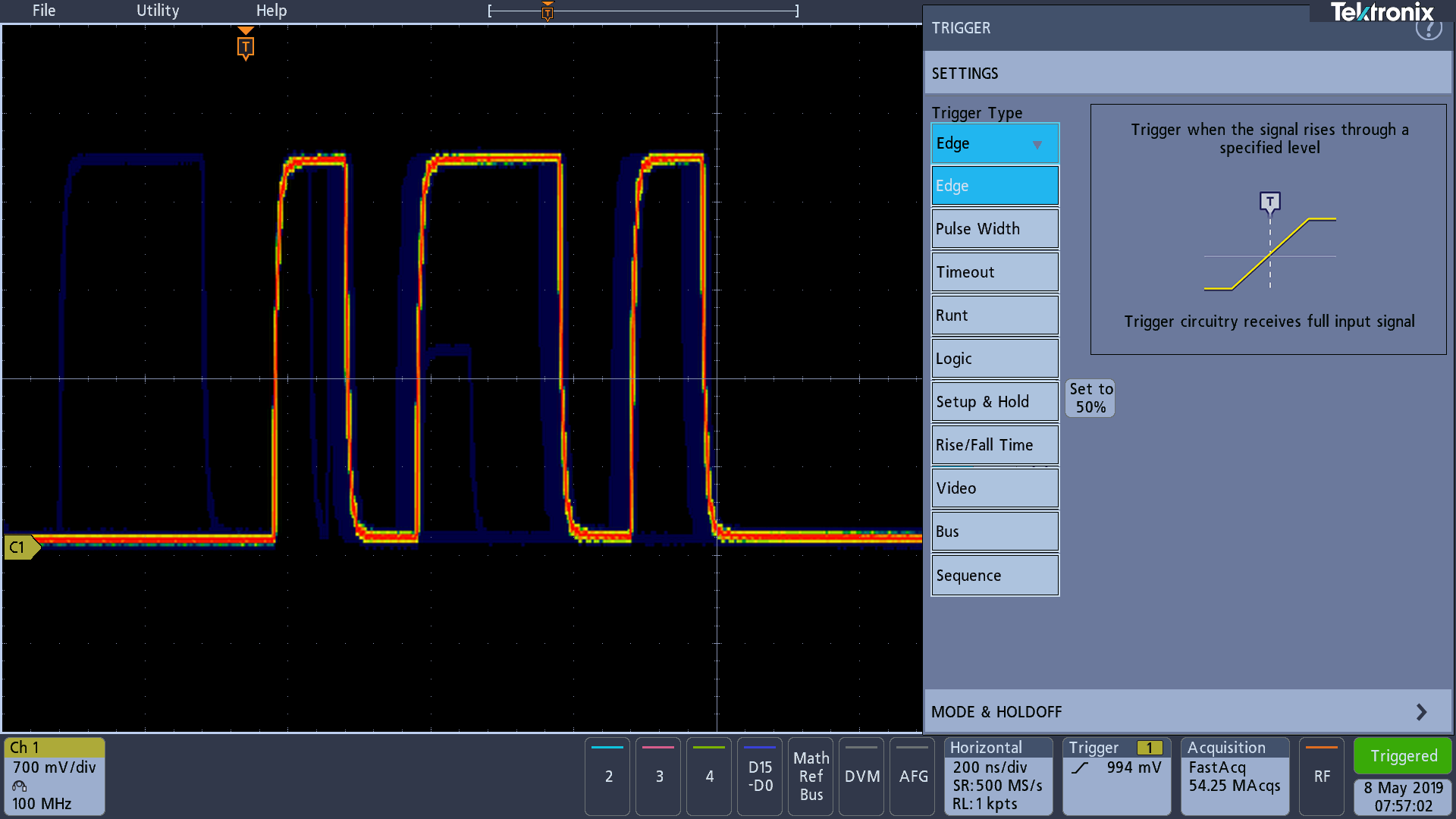Collapse the Settings section header
This screenshot has height=819, width=1456.
1187,74
